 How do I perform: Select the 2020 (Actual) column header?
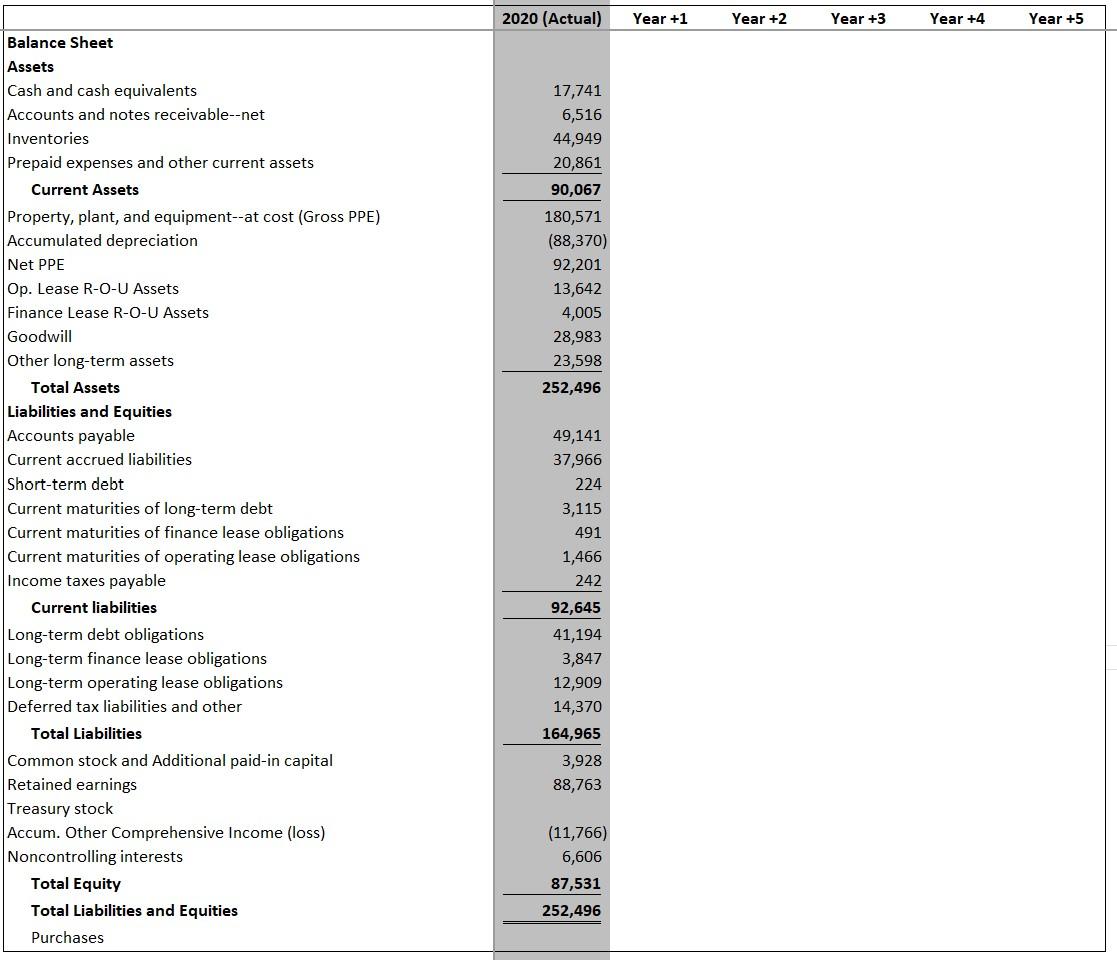tap(551, 17)
